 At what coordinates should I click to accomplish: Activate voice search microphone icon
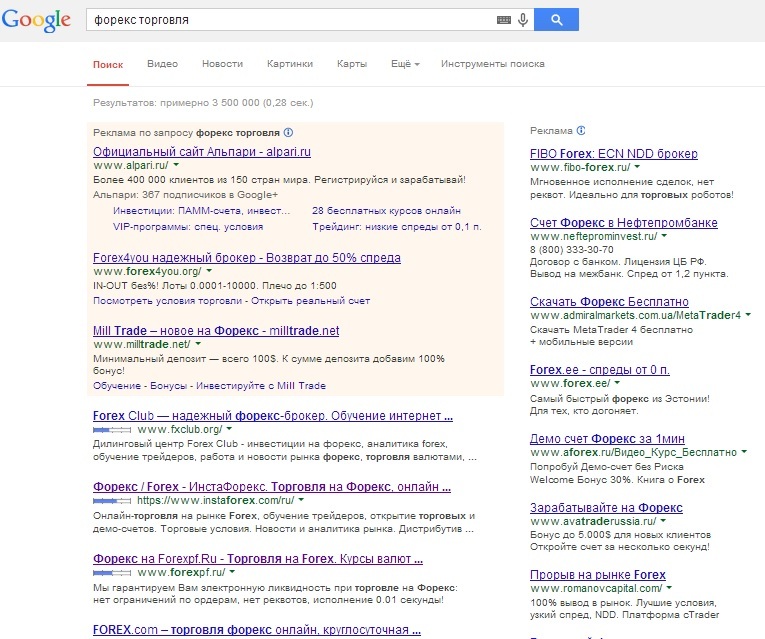click(523, 20)
